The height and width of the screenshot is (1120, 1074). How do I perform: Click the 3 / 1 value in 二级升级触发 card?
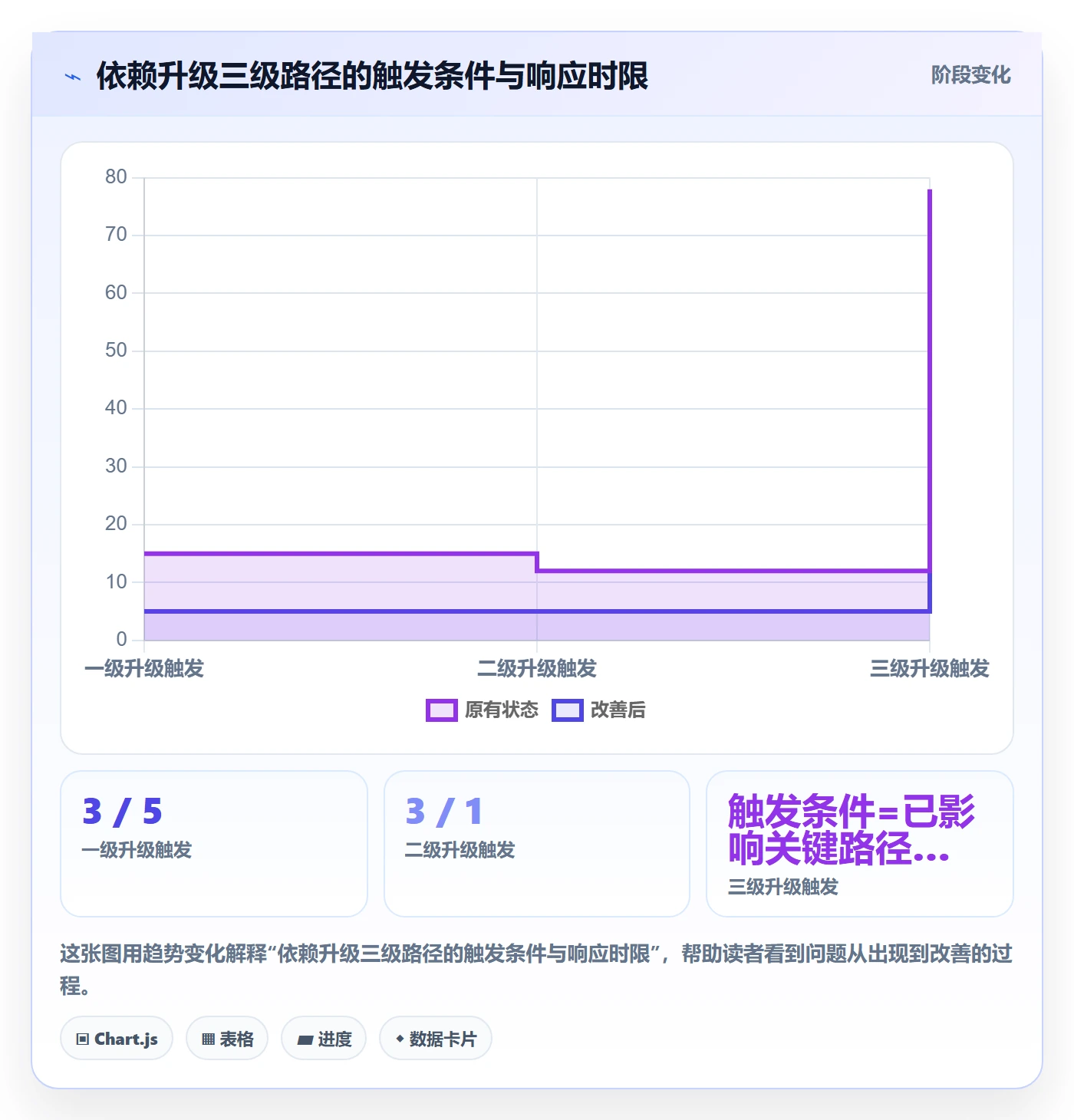444,812
